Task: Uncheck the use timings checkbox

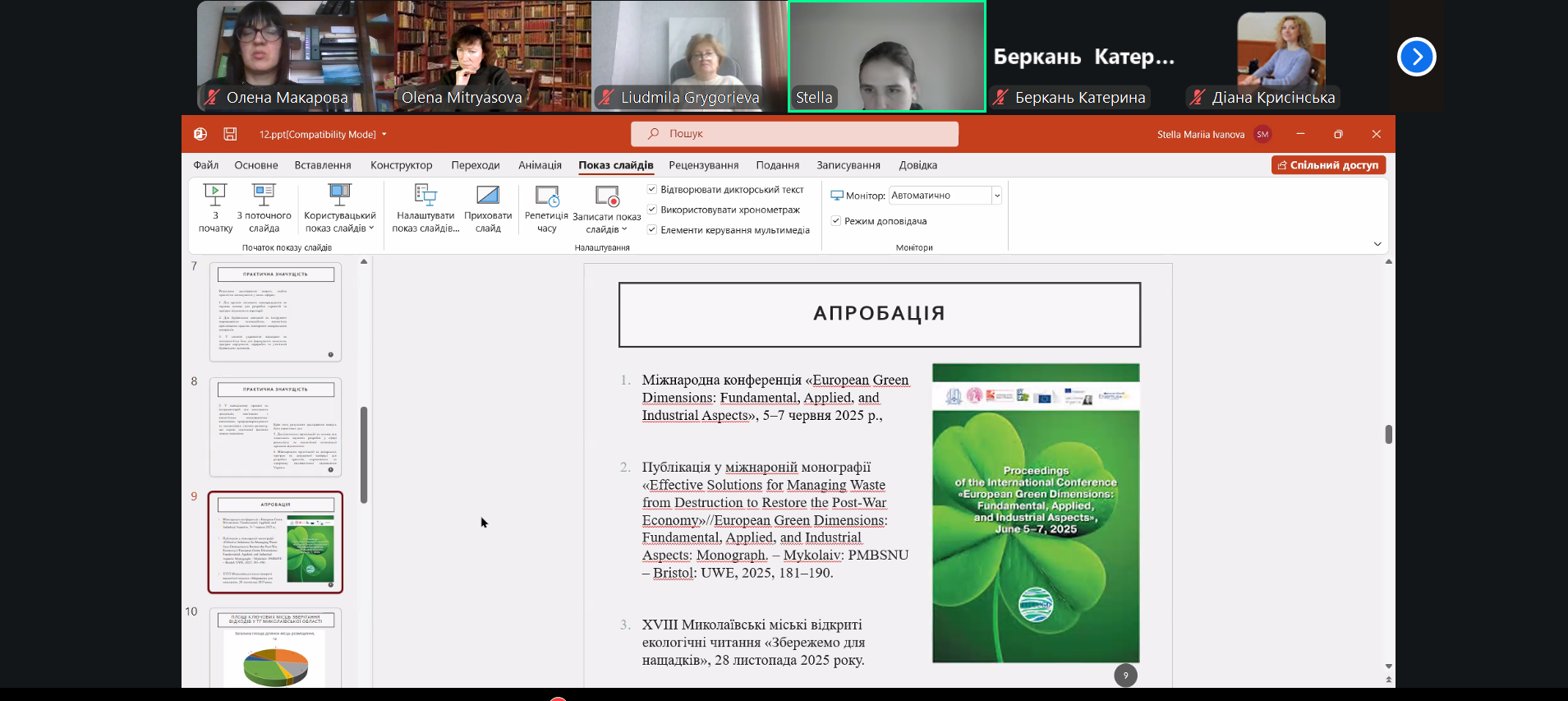Action: [x=652, y=210]
